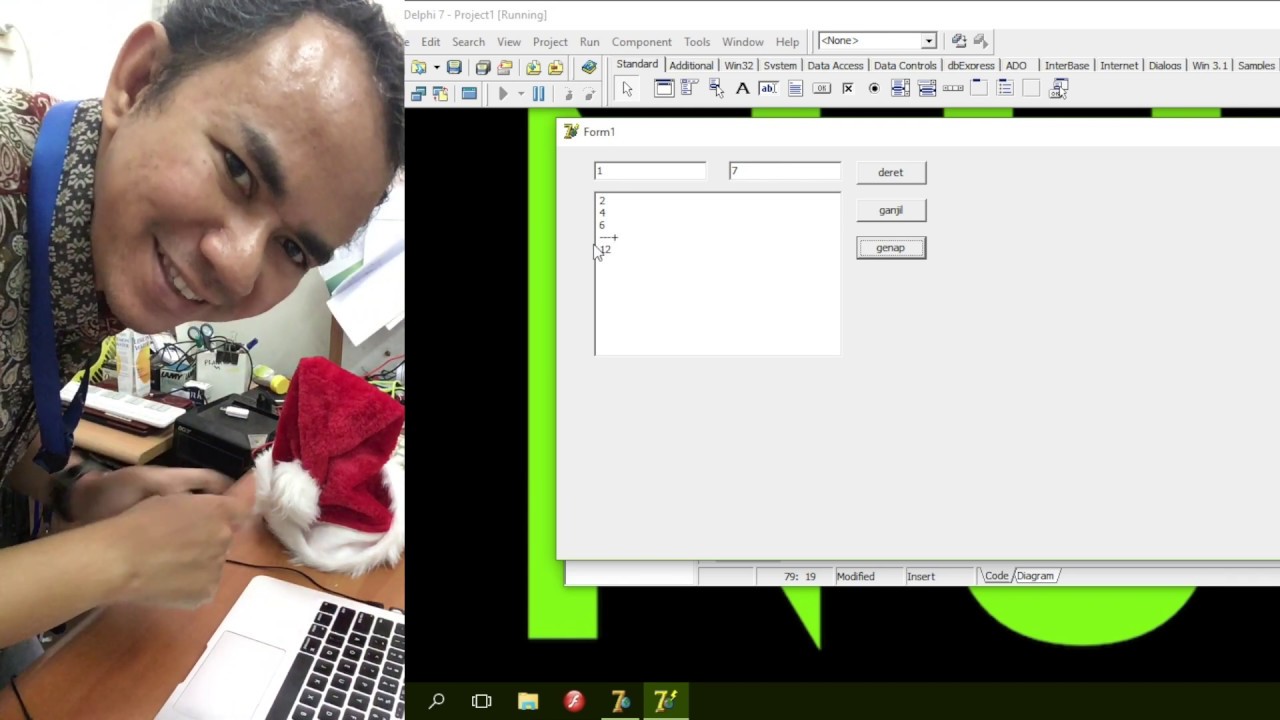
Task: Click the Step Over debug icon
Action: [589, 93]
